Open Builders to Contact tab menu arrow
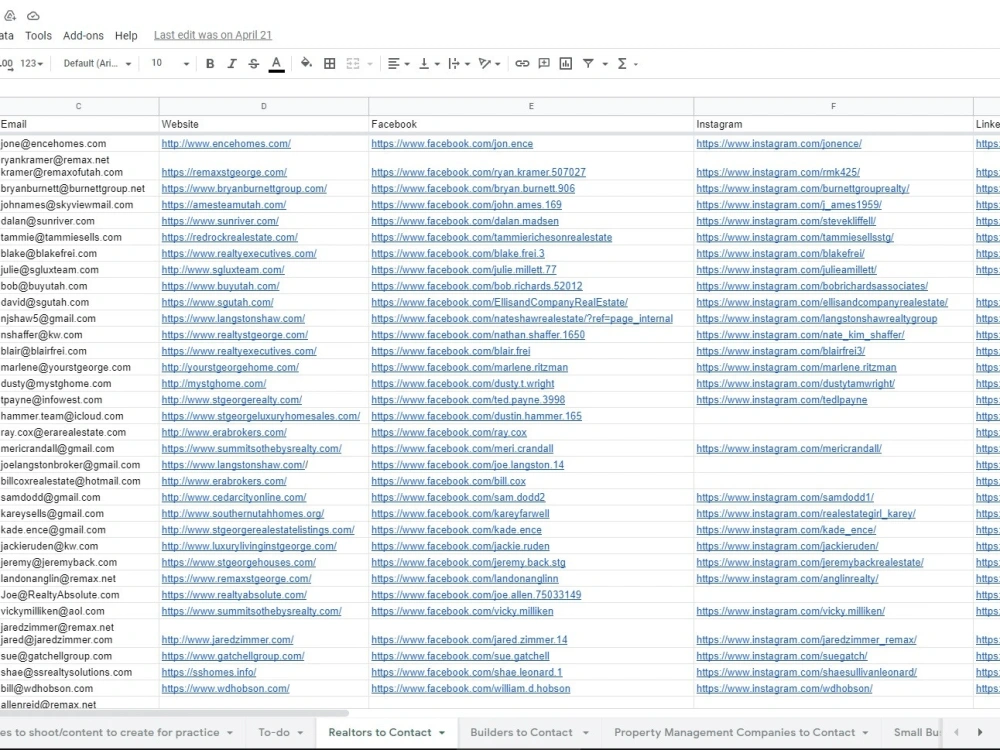This screenshot has height=750, width=1000. tap(585, 733)
